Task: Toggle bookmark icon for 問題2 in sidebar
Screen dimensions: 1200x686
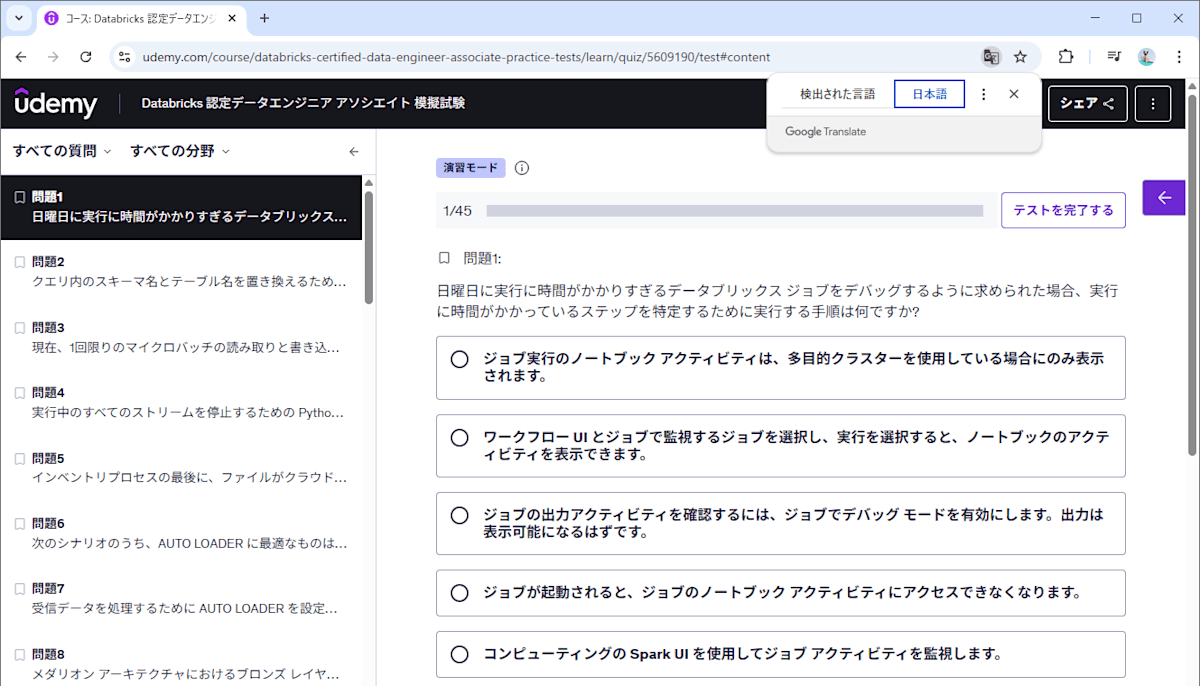Action: [x=19, y=262]
